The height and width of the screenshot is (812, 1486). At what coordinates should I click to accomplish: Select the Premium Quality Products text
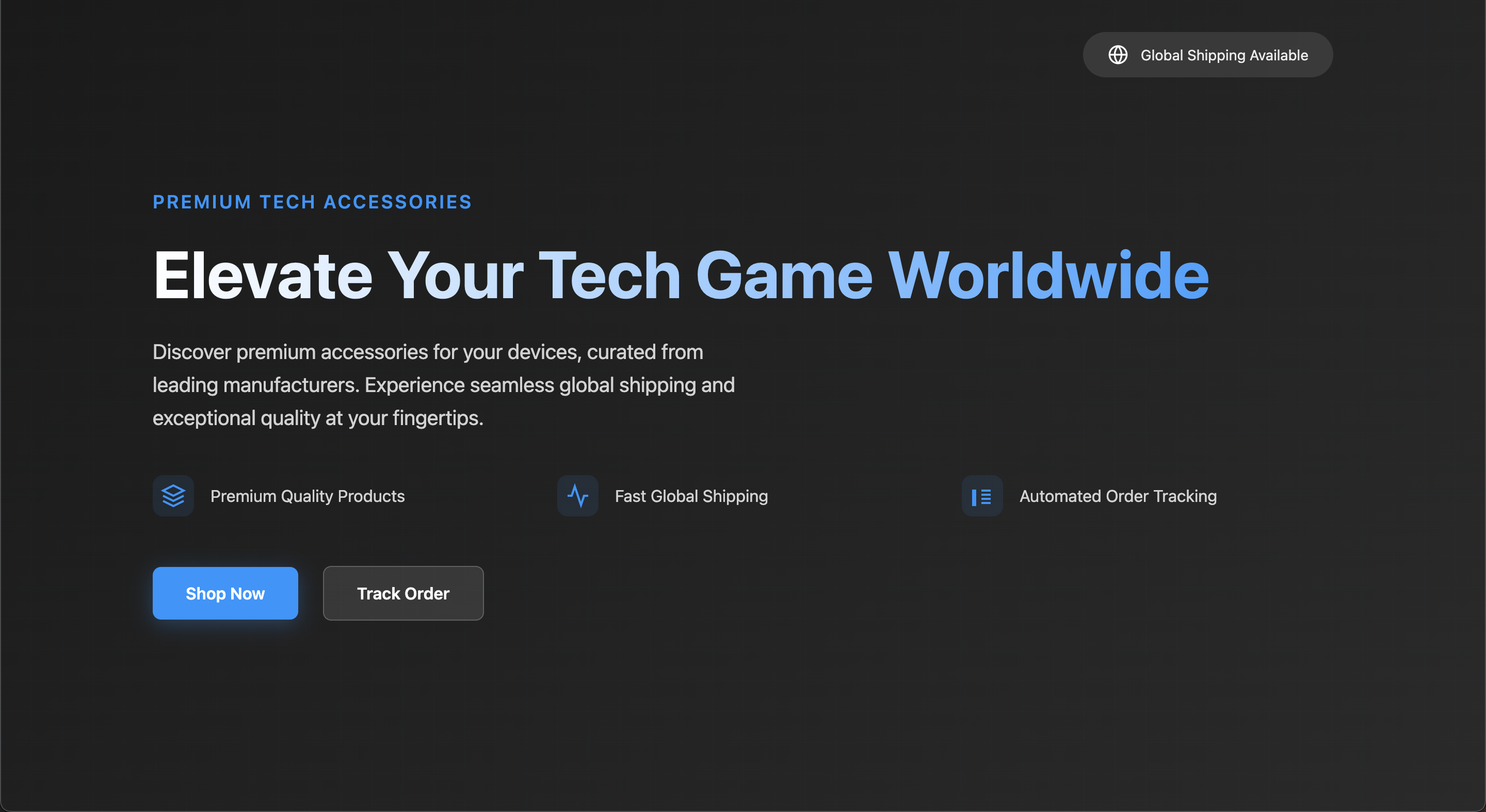307,496
